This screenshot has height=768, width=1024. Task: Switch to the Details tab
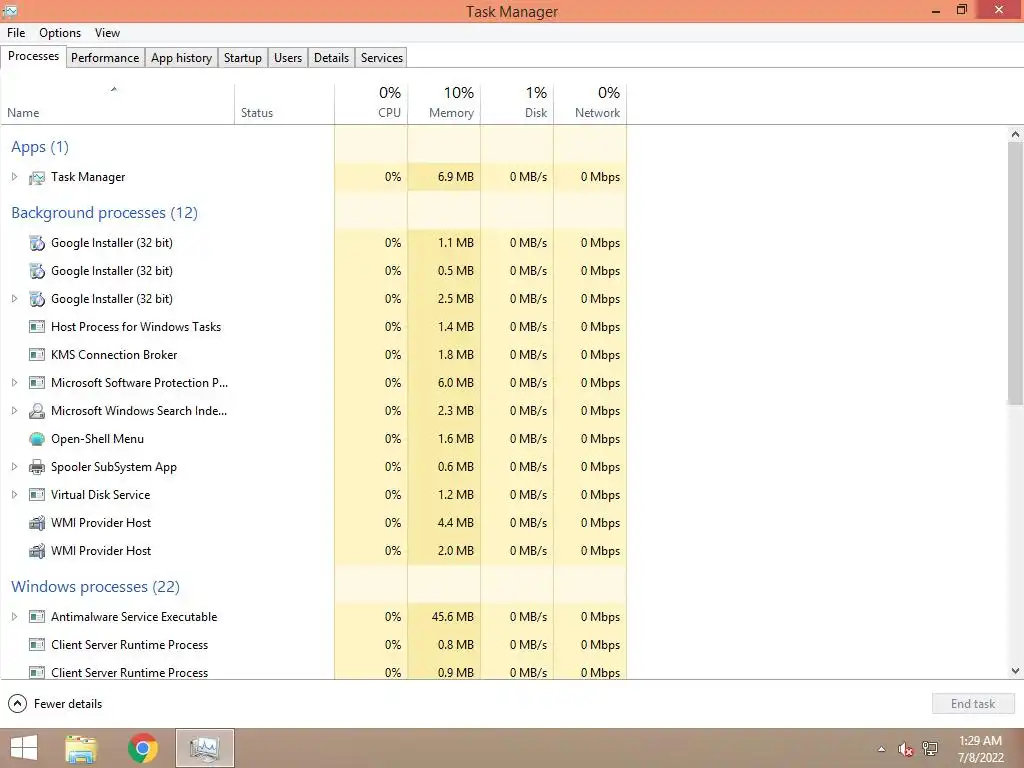pos(331,57)
